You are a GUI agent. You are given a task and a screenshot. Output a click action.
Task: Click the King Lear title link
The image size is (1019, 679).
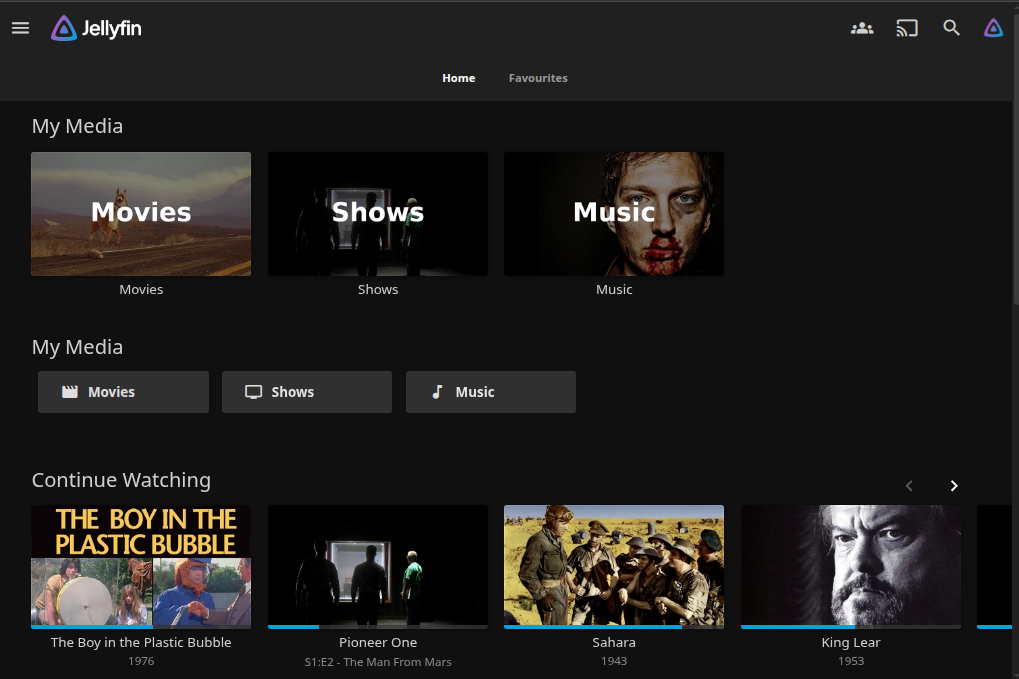point(851,643)
